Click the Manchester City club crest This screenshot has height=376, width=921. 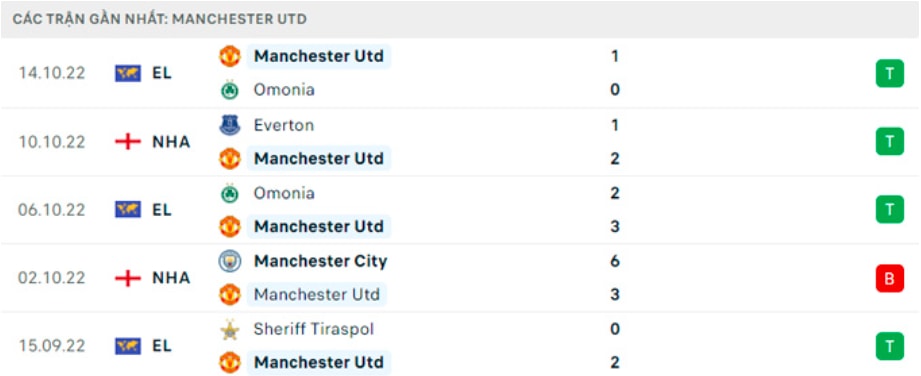(230, 261)
